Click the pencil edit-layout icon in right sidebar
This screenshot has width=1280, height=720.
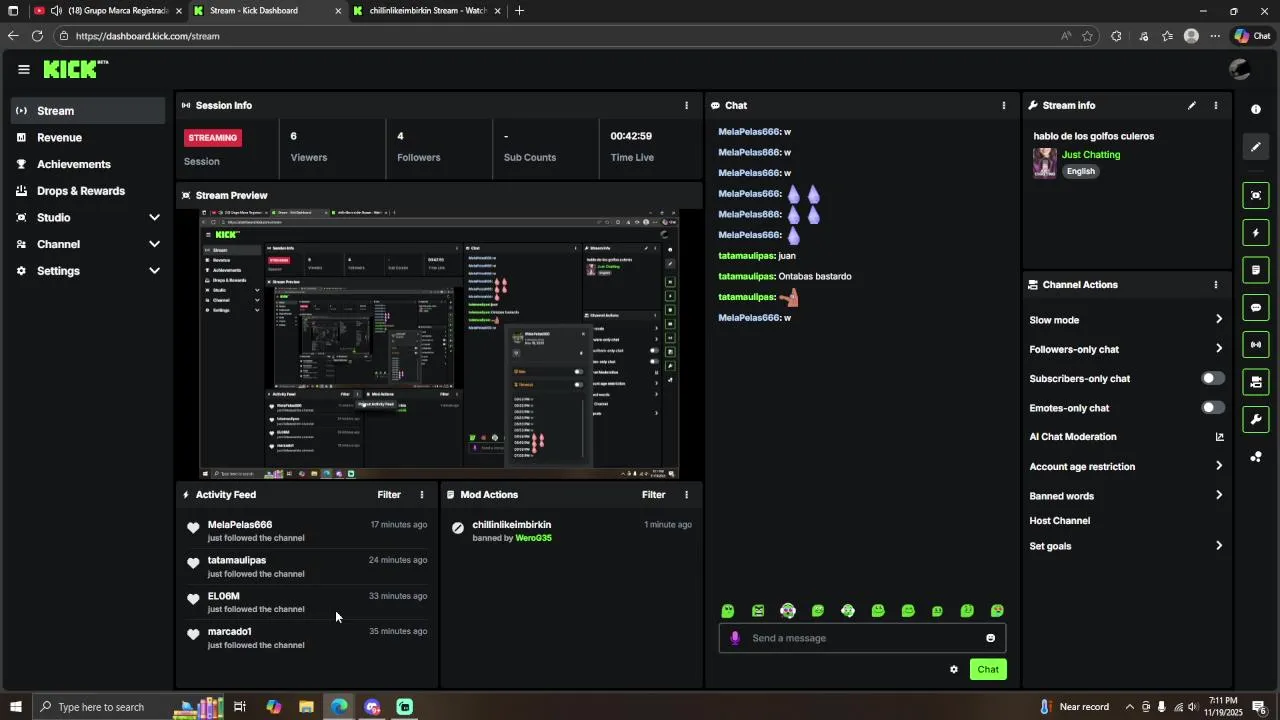pos(1256,147)
